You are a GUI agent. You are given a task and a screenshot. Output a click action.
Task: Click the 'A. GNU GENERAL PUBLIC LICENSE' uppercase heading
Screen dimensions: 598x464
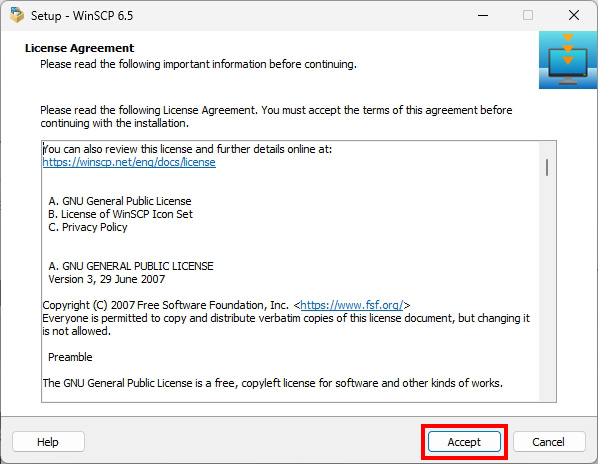coord(131,266)
